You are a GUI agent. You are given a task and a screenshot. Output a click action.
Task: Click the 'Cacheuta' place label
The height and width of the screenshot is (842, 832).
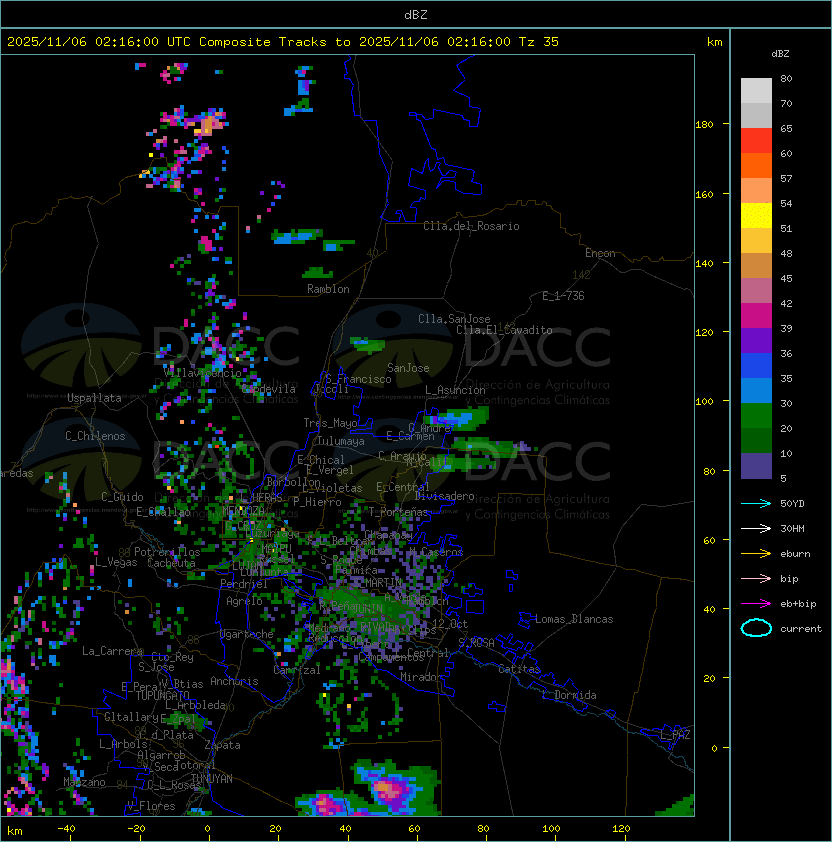(171, 563)
